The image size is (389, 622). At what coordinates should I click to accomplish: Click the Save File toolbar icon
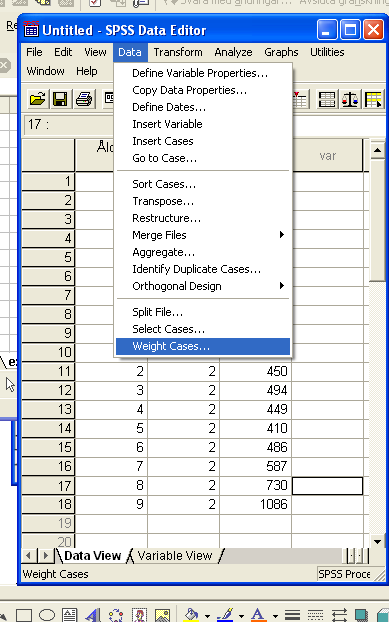60,99
